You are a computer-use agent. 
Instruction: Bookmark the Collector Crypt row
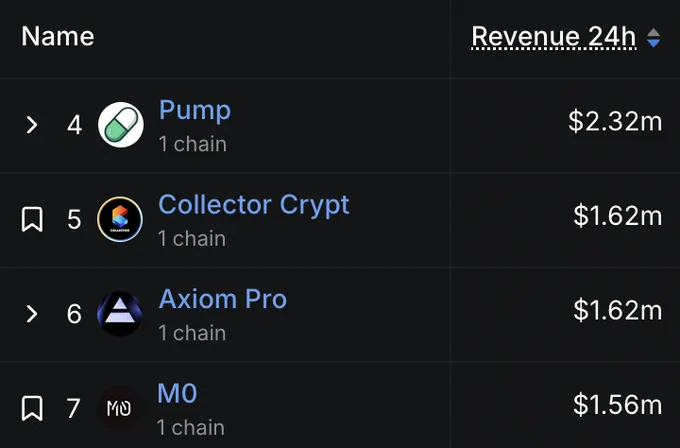(32, 219)
